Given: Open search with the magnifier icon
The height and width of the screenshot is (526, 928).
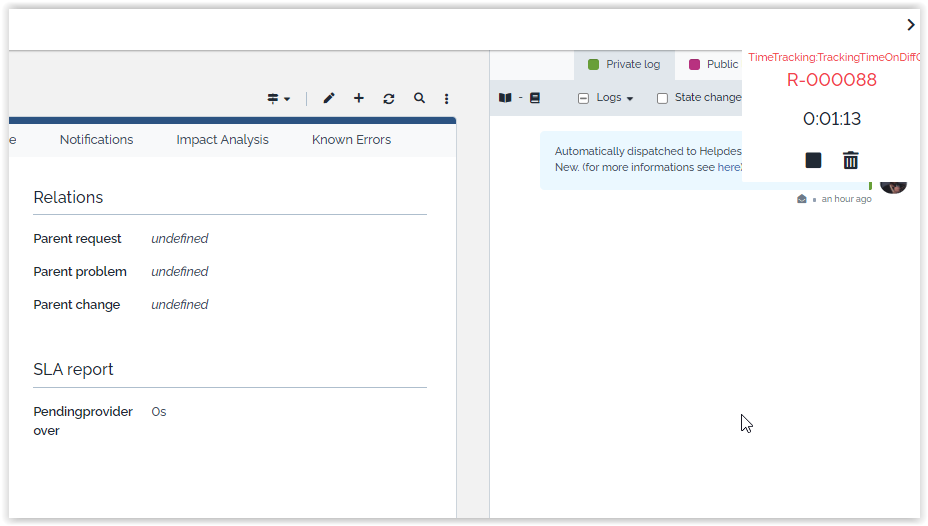Looking at the screenshot, I should pos(419,98).
